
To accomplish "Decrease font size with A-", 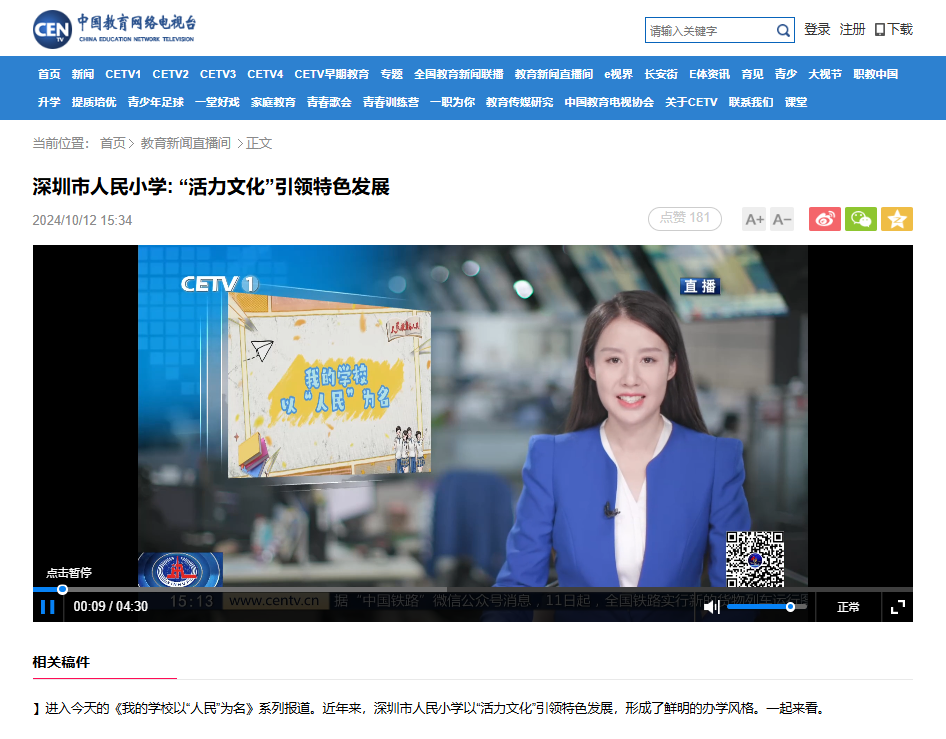I will click(x=782, y=219).
